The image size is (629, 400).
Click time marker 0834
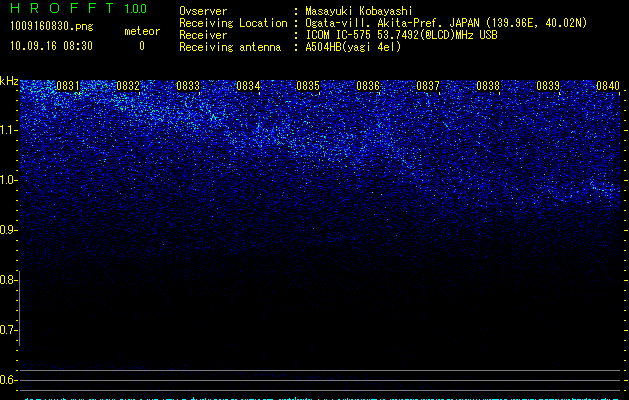coord(248,86)
